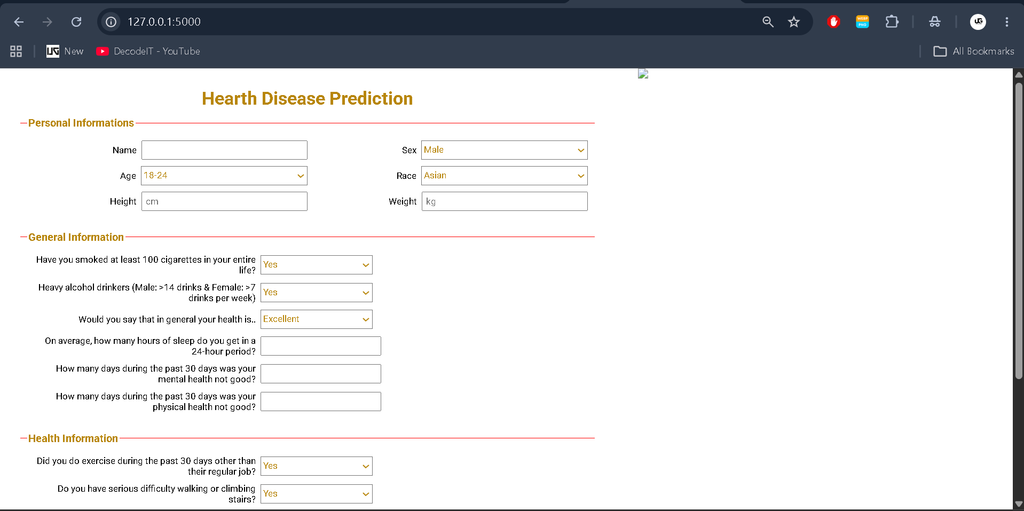
Task: Bookmark this tab with the star
Action: coord(793,22)
